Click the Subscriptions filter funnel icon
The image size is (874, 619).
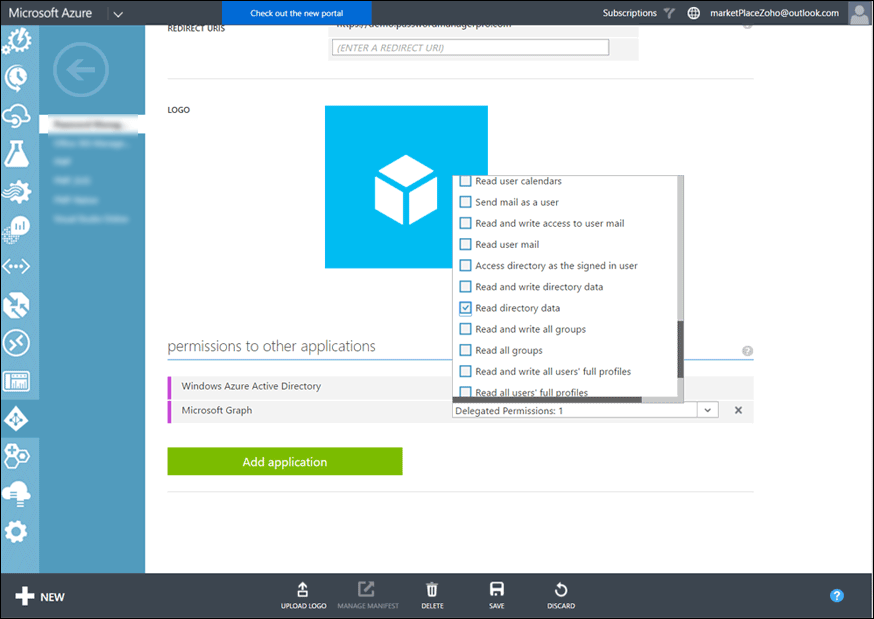[669, 13]
